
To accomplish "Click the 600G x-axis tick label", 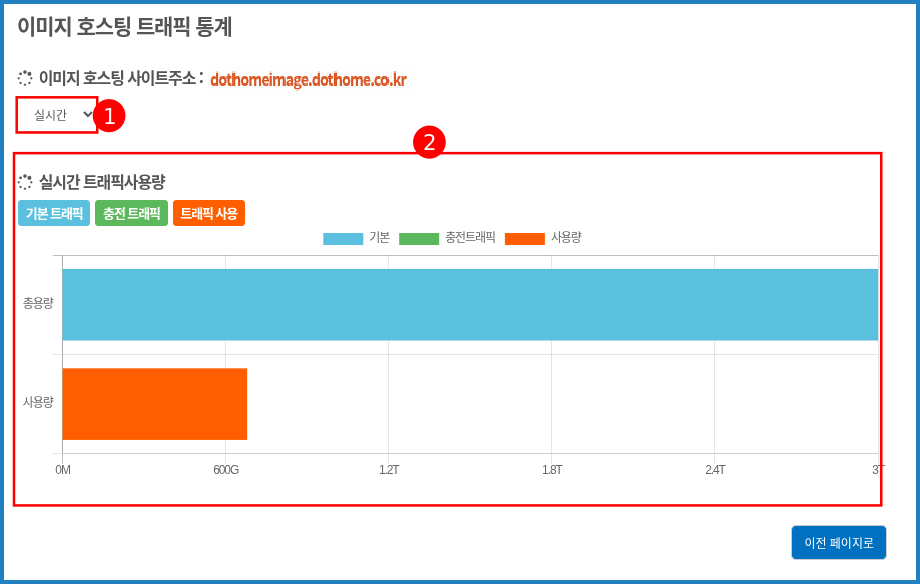I will 226,470.
